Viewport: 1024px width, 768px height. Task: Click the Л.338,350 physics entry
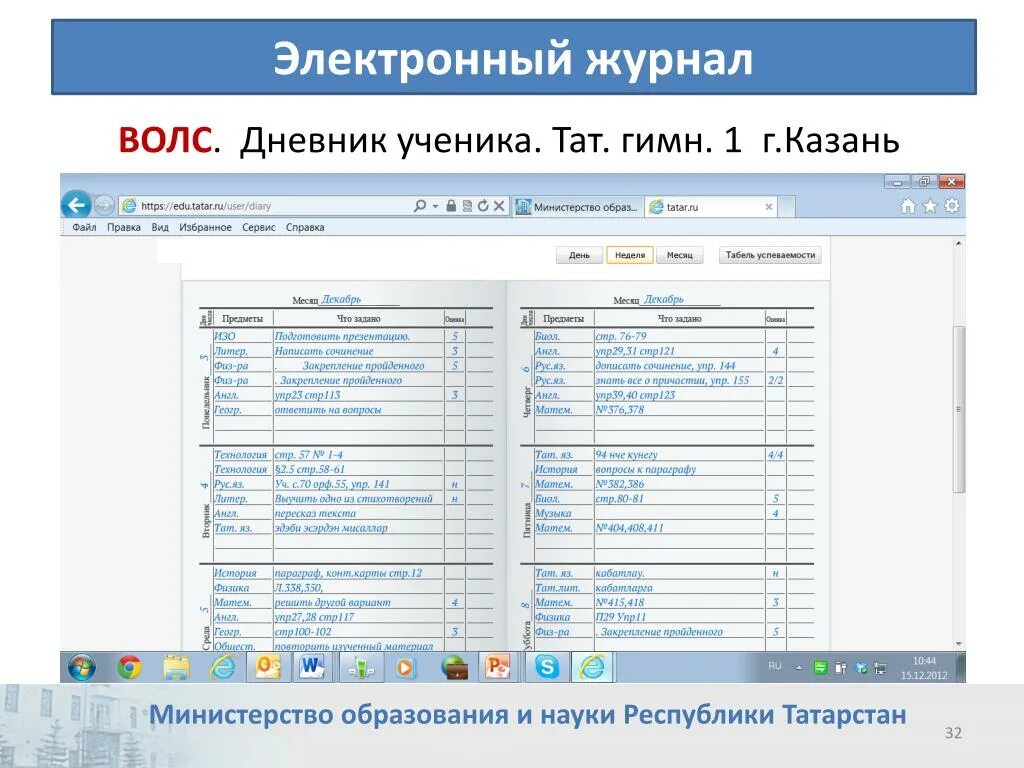click(299, 588)
